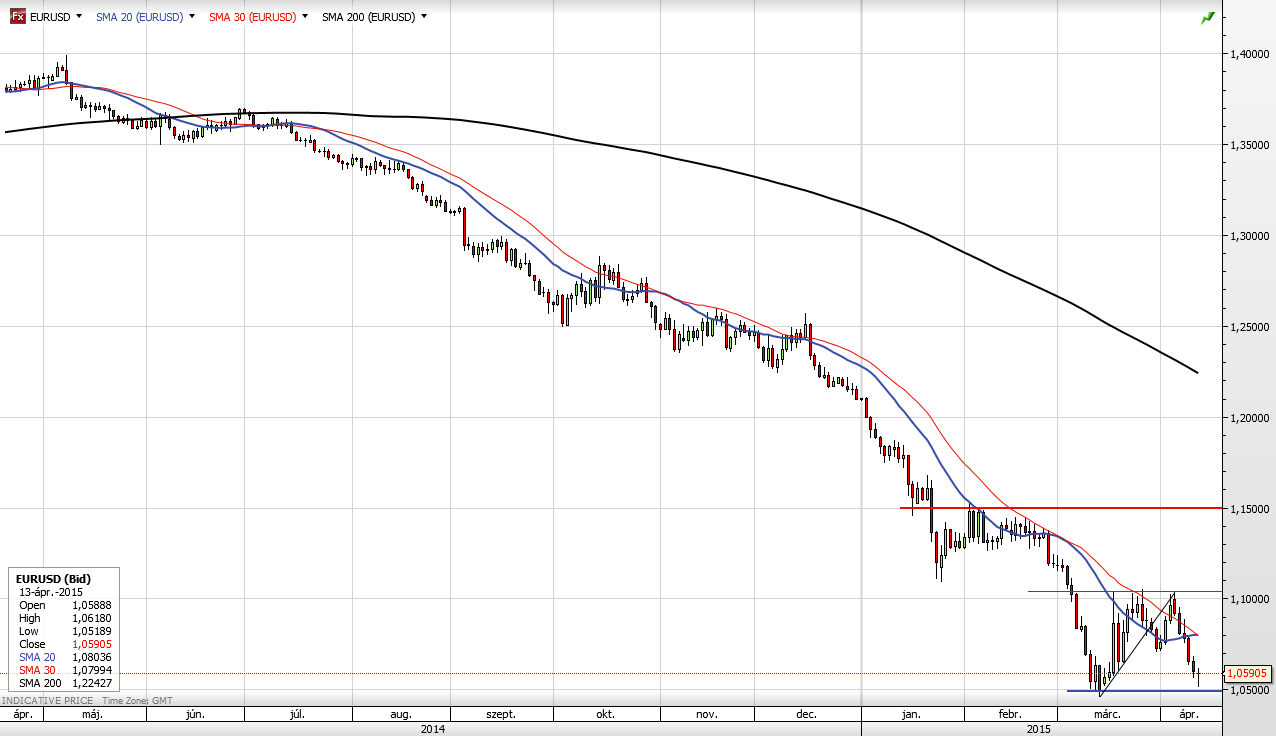Image resolution: width=1276 pixels, height=736 pixels.
Task: Click the febr. month on time axis
Action: pyautogui.click(x=1009, y=715)
